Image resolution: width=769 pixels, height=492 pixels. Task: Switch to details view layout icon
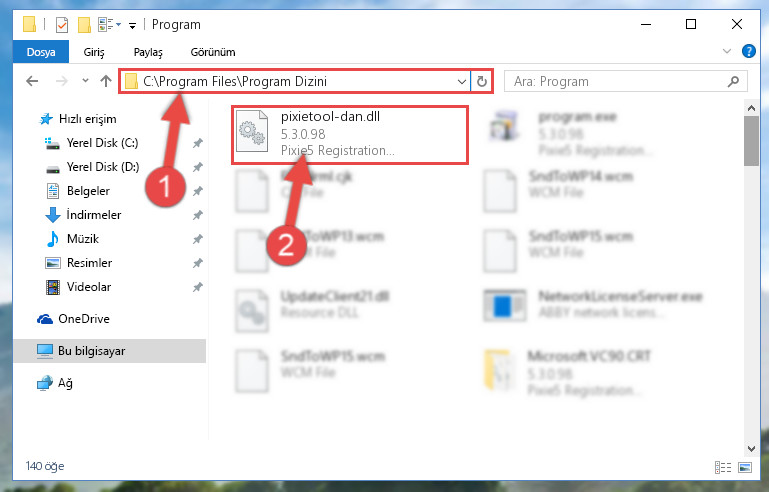[x=723, y=467]
